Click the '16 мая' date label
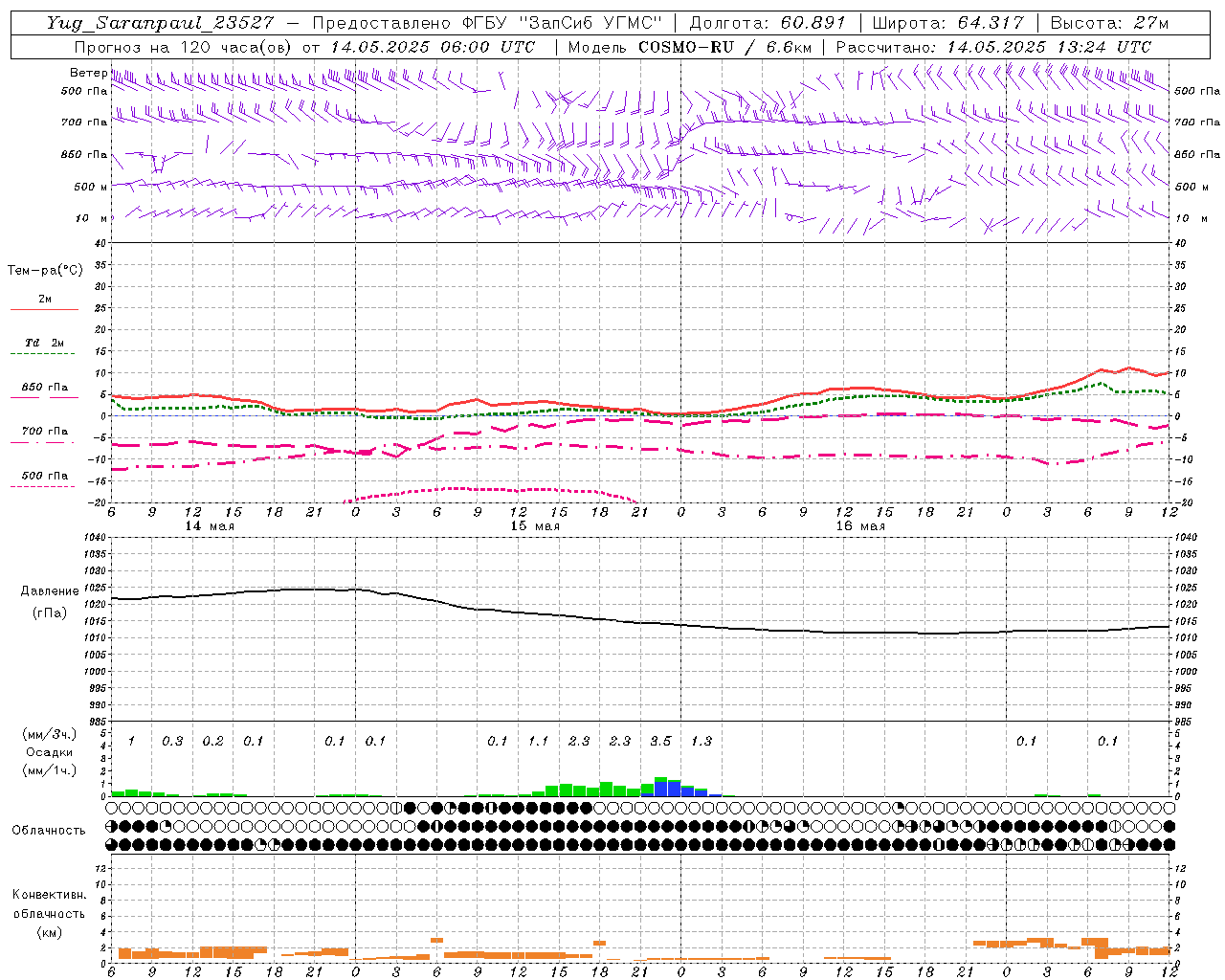 pyautogui.click(x=860, y=526)
